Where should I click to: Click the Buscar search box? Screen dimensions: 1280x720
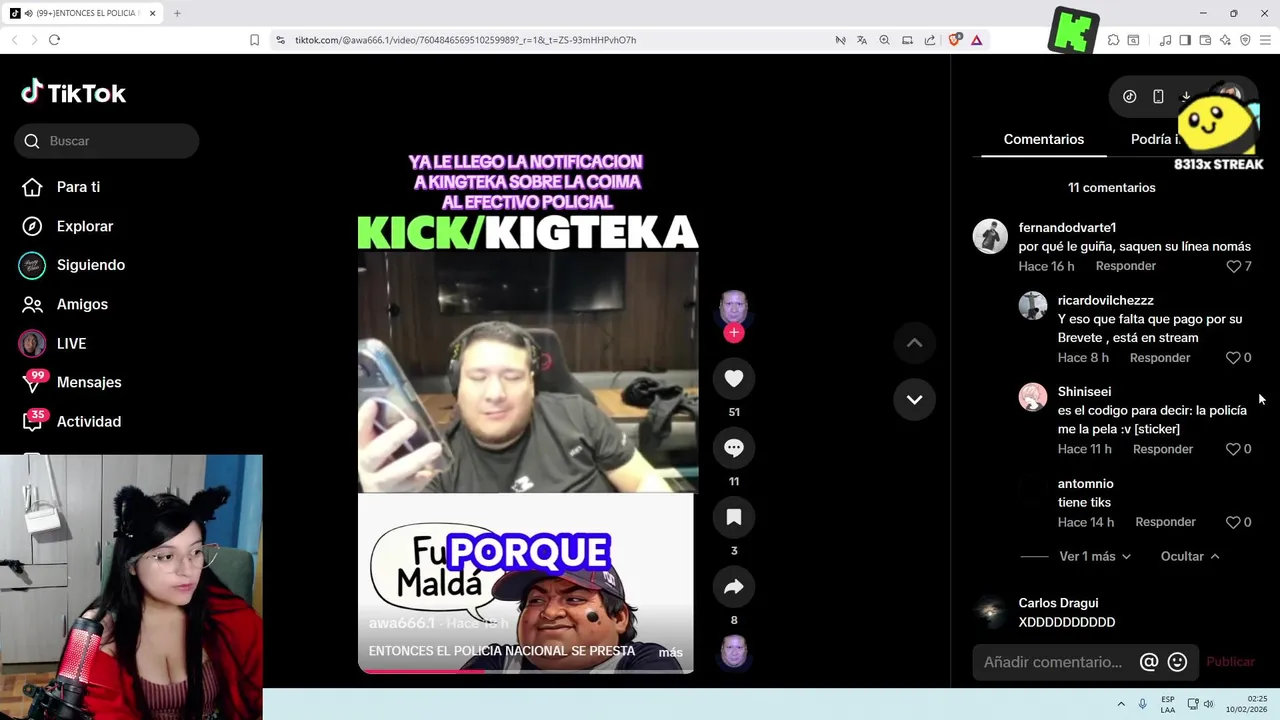pyautogui.click(x=107, y=141)
